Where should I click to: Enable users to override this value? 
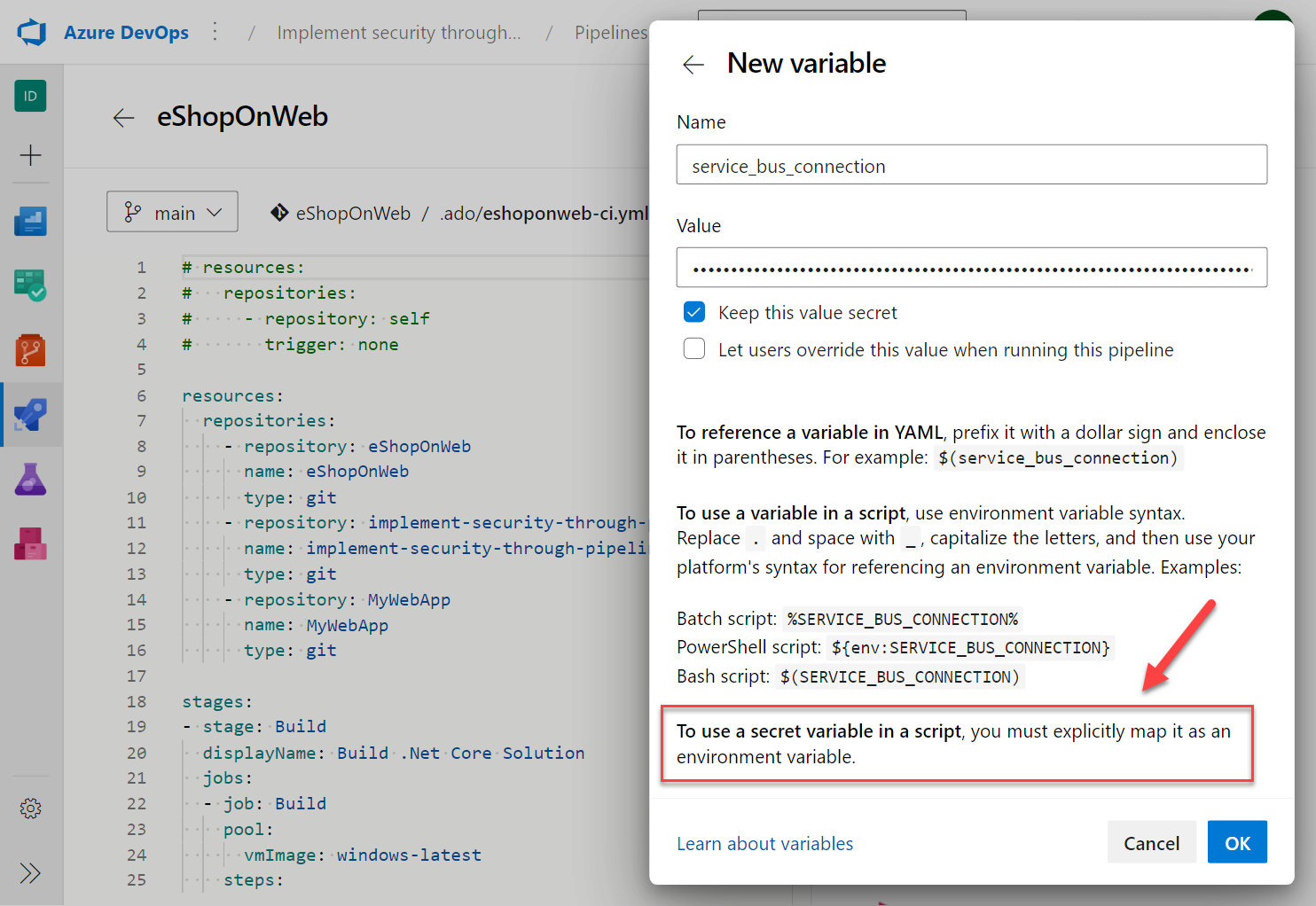pyautogui.click(x=694, y=348)
